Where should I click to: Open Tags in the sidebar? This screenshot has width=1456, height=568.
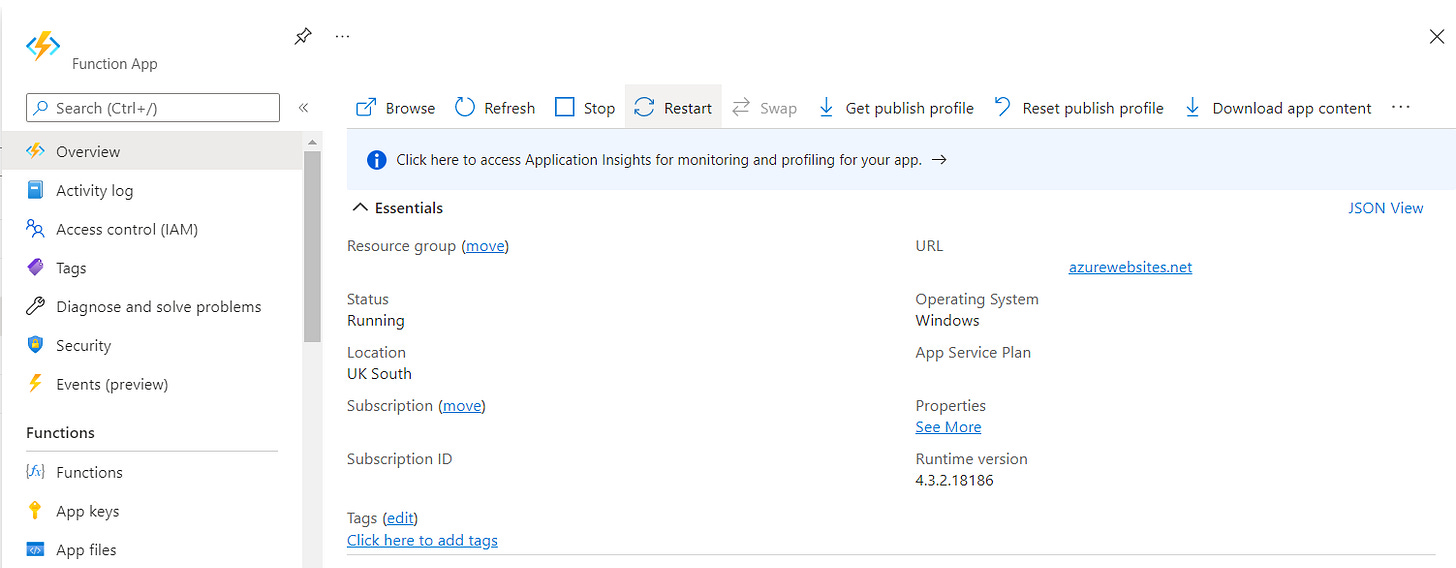tap(151, 268)
